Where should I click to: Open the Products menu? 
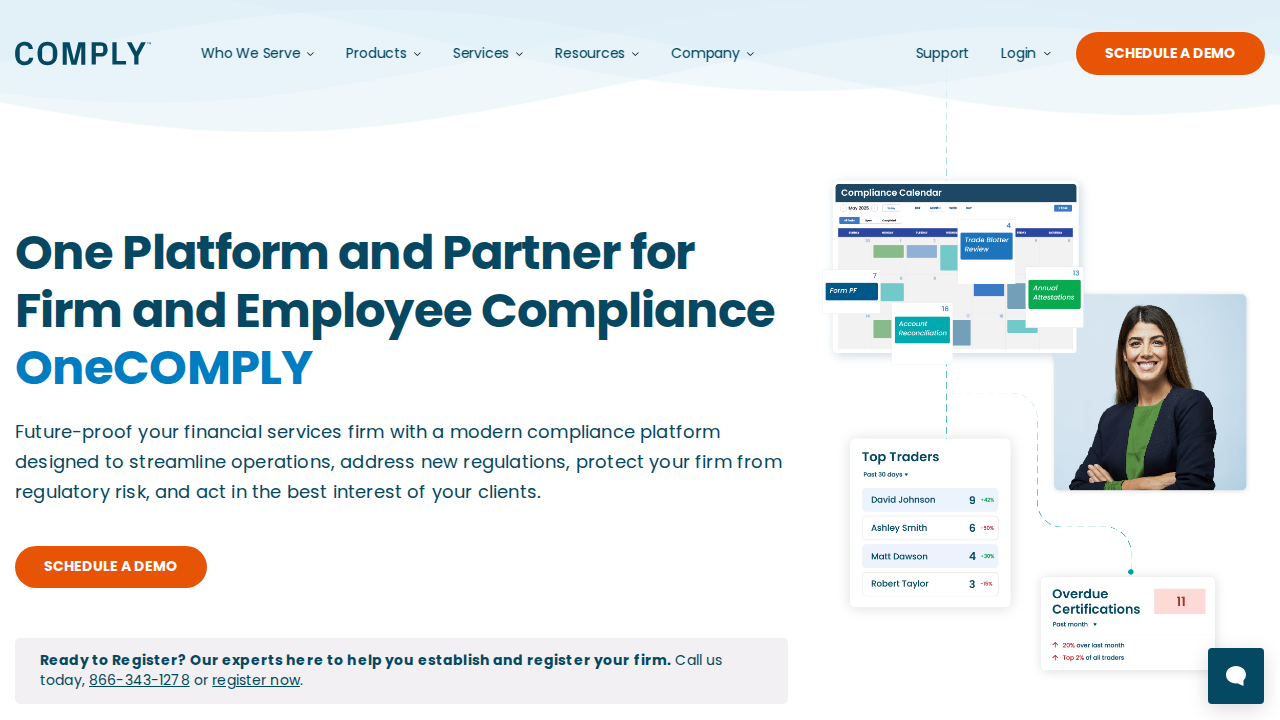[x=376, y=53]
